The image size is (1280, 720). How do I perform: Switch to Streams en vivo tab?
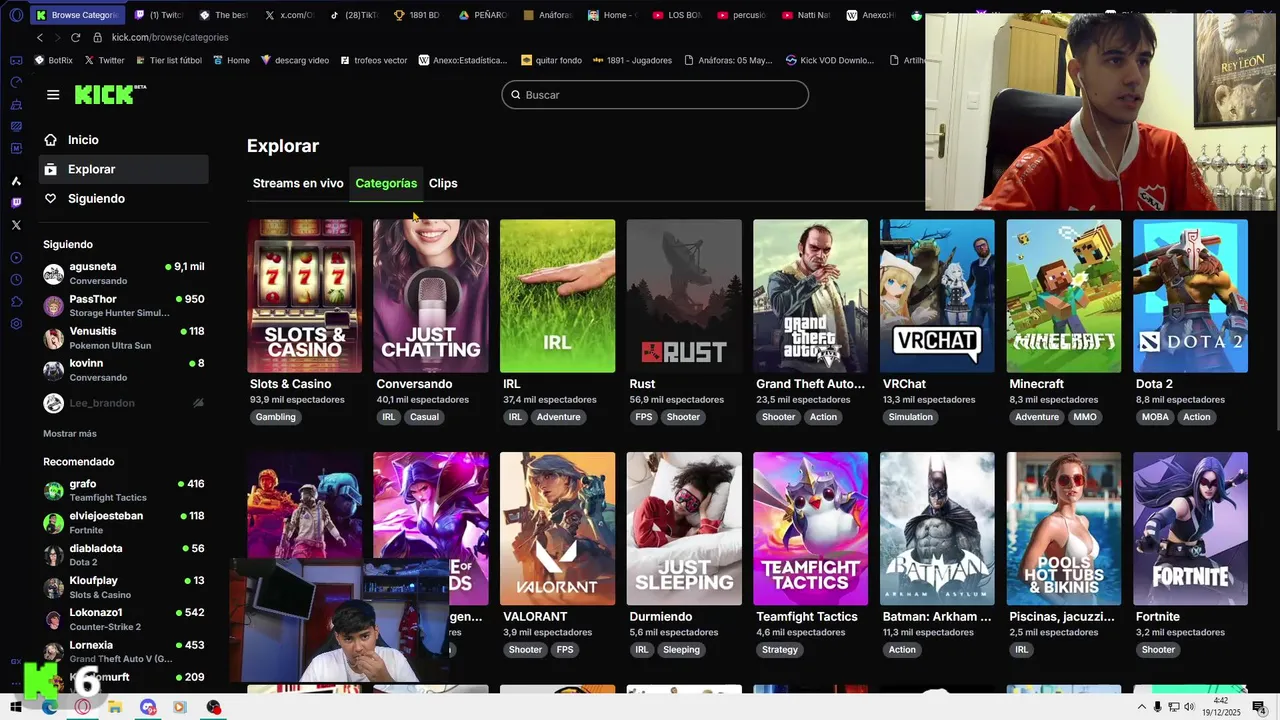coord(298,183)
